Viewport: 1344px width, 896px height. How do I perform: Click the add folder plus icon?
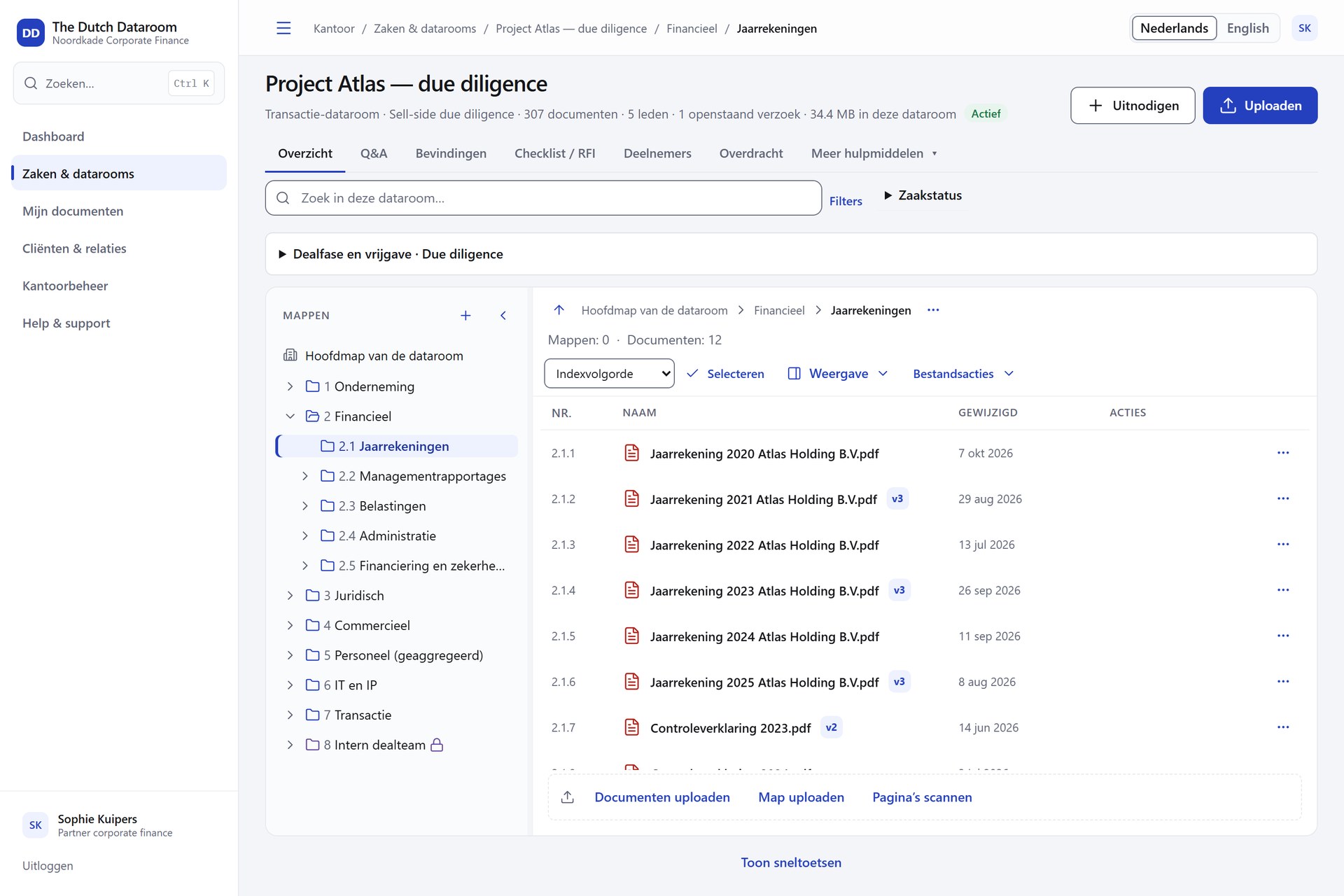tap(465, 316)
